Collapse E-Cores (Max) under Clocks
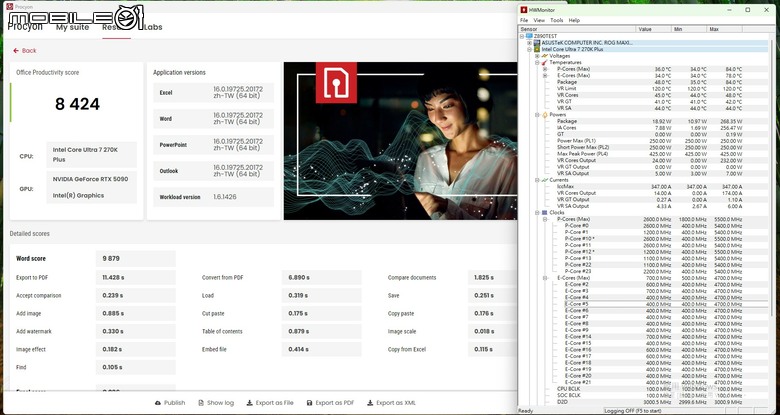The height and width of the screenshot is (415, 780). point(545,278)
